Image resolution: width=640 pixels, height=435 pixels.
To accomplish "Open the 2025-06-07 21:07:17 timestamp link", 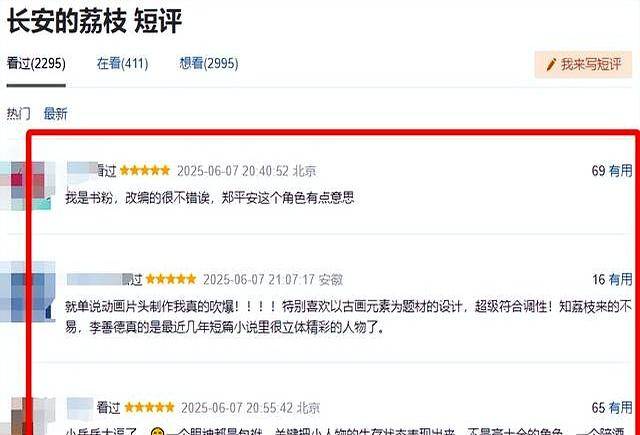I will (x=259, y=280).
